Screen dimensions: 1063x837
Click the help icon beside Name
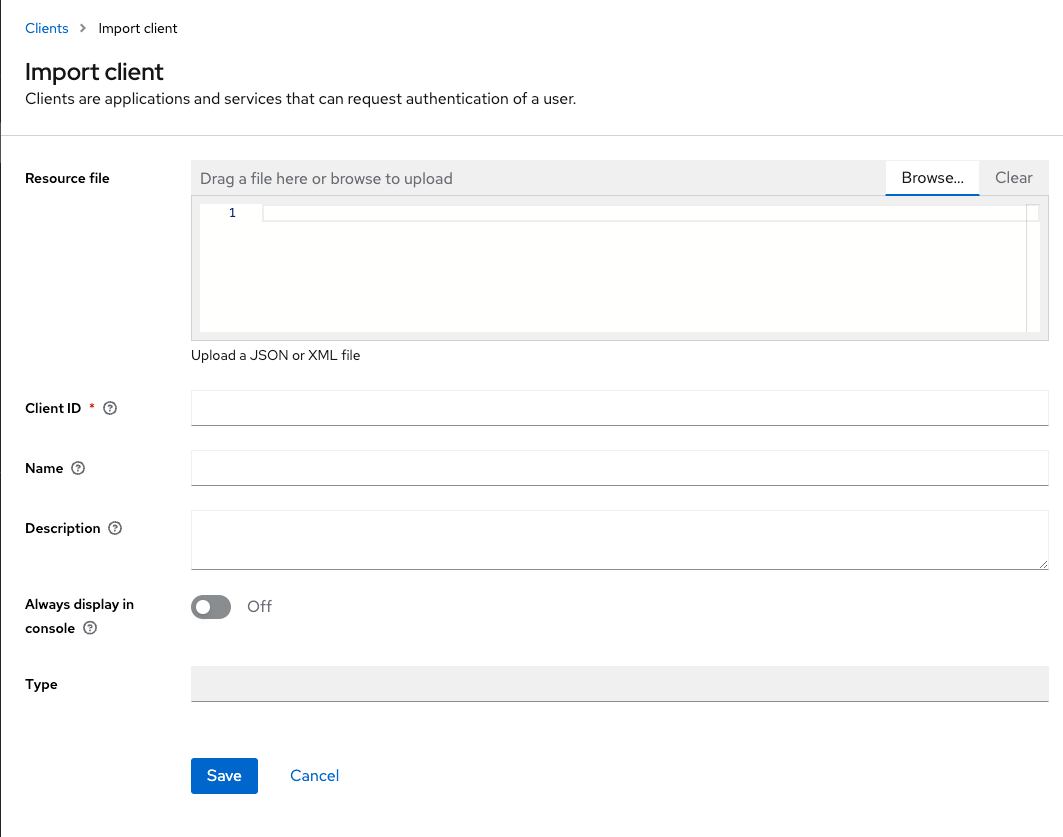[x=79, y=468]
